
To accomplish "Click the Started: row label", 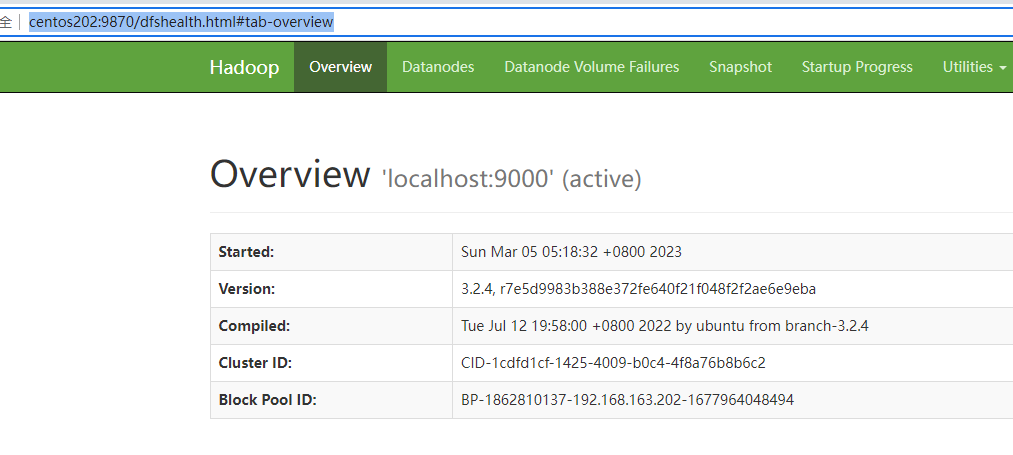I will [247, 252].
